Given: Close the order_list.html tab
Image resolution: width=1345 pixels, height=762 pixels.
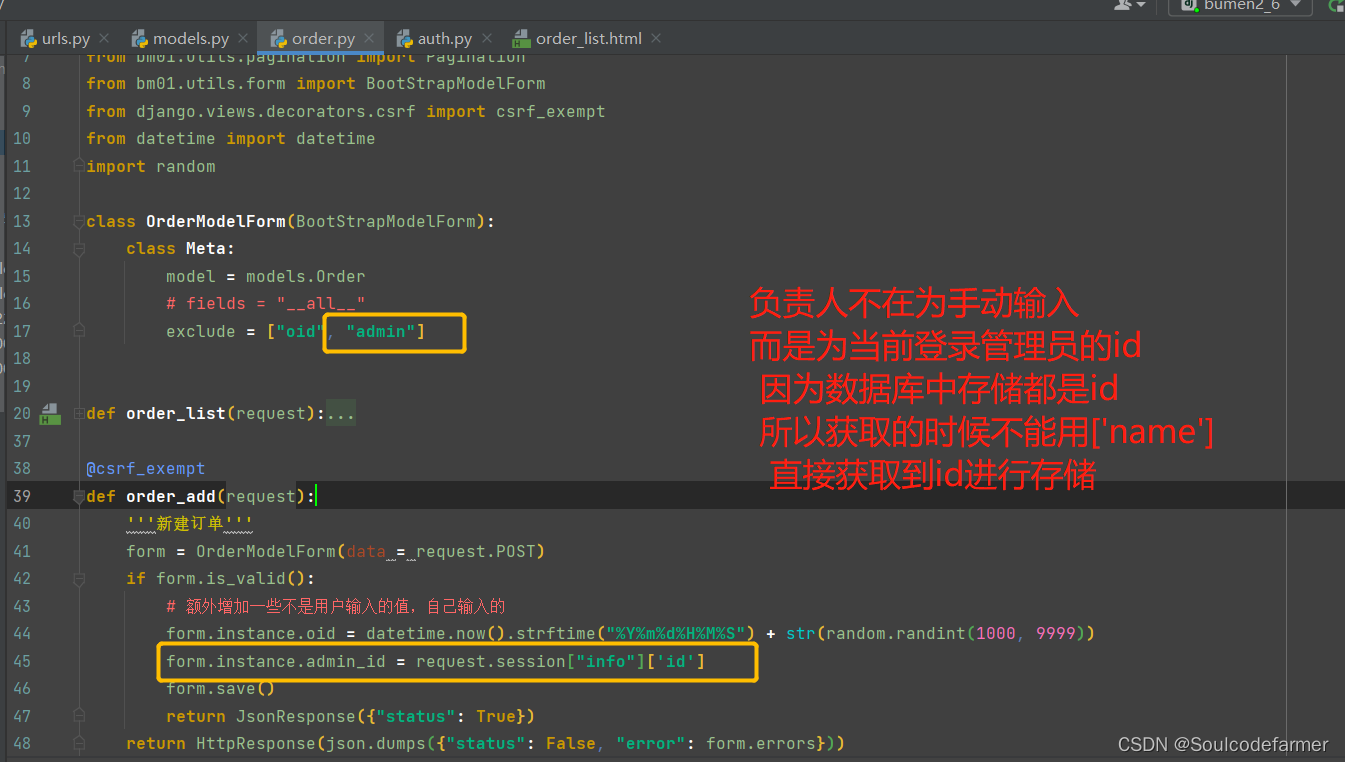Looking at the screenshot, I should click(x=657, y=39).
